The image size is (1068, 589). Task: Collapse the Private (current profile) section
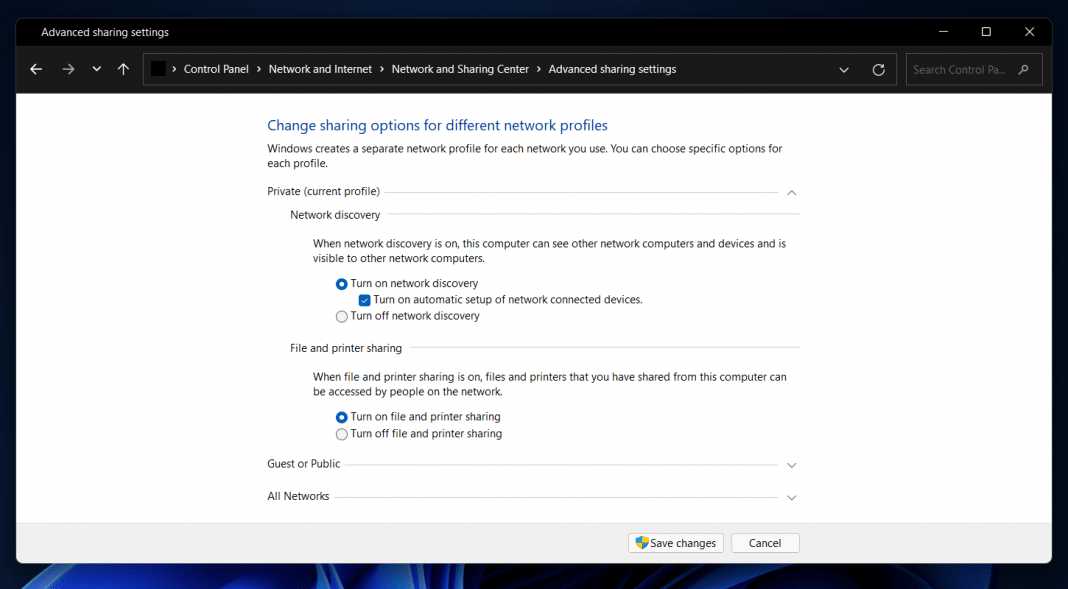pyautogui.click(x=791, y=192)
